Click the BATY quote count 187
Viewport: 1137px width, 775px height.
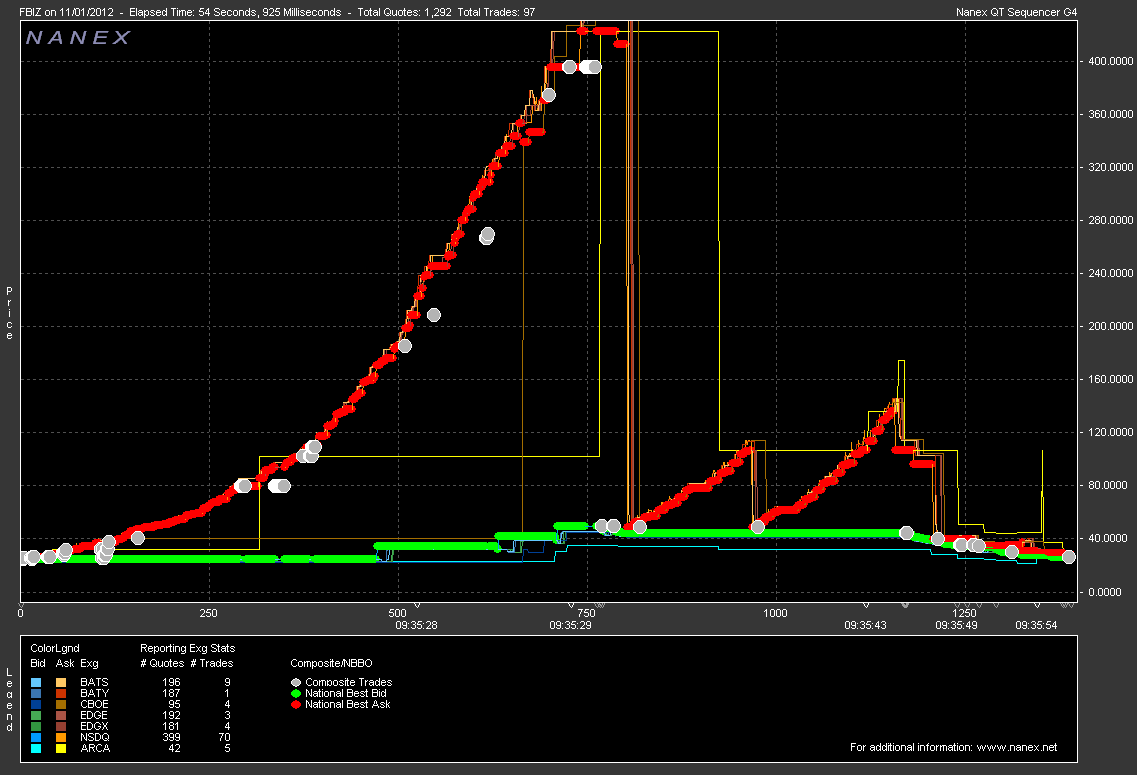point(171,693)
